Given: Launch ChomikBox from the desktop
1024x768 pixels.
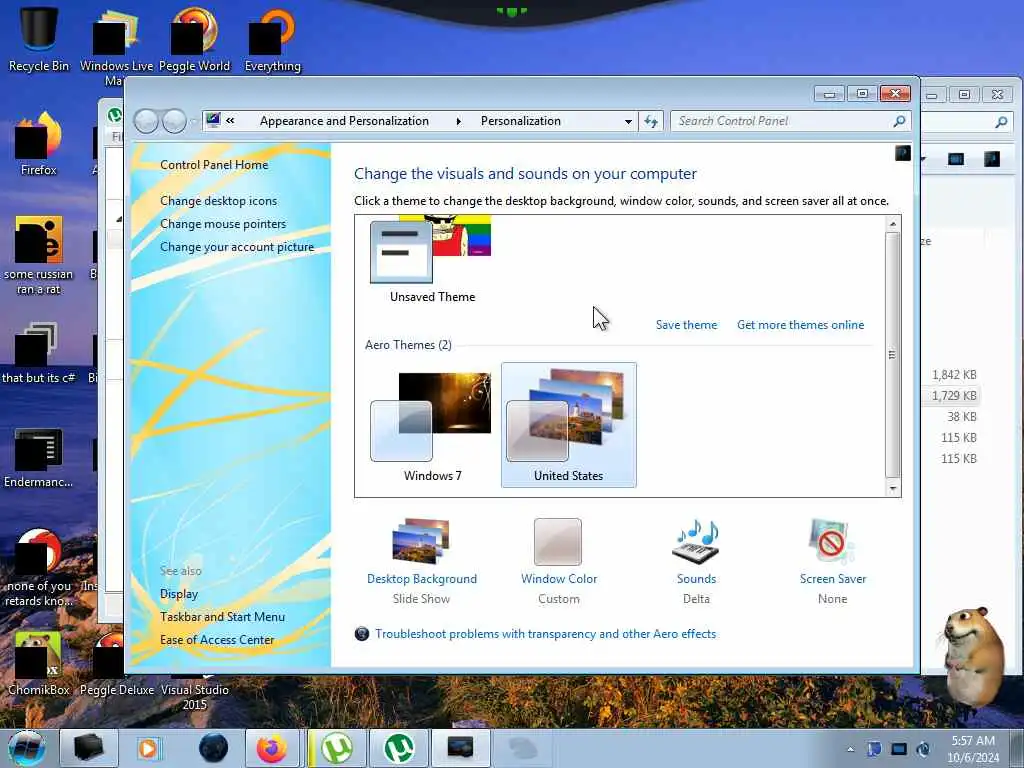Looking at the screenshot, I should (x=39, y=664).
